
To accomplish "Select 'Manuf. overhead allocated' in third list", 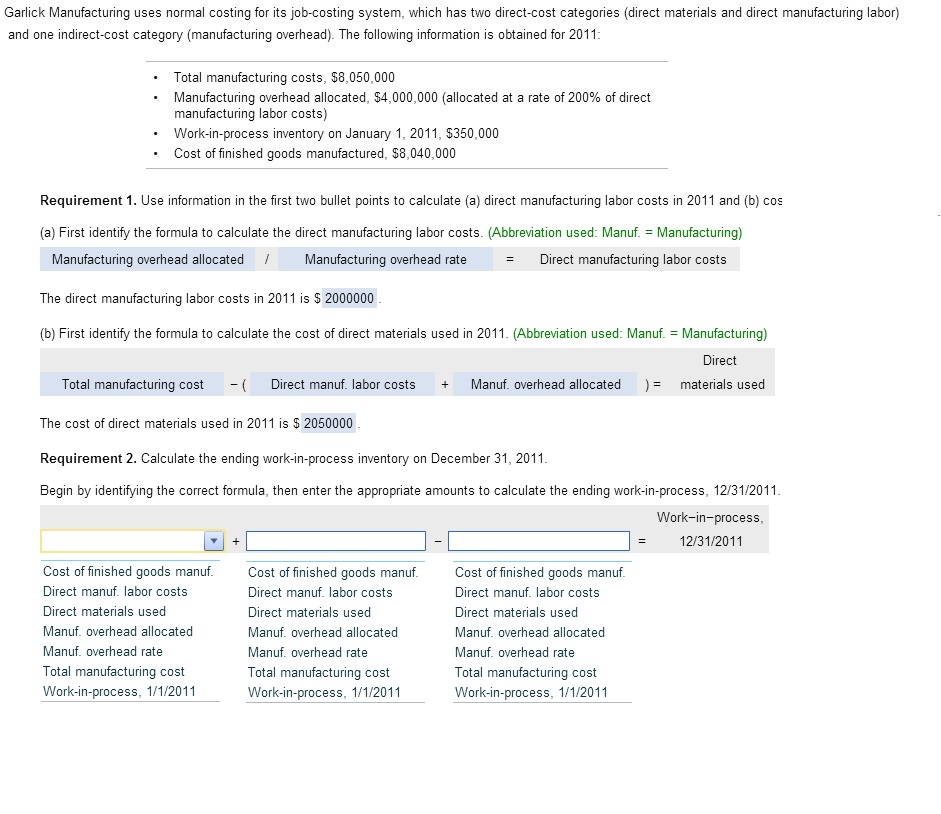I will point(530,633).
